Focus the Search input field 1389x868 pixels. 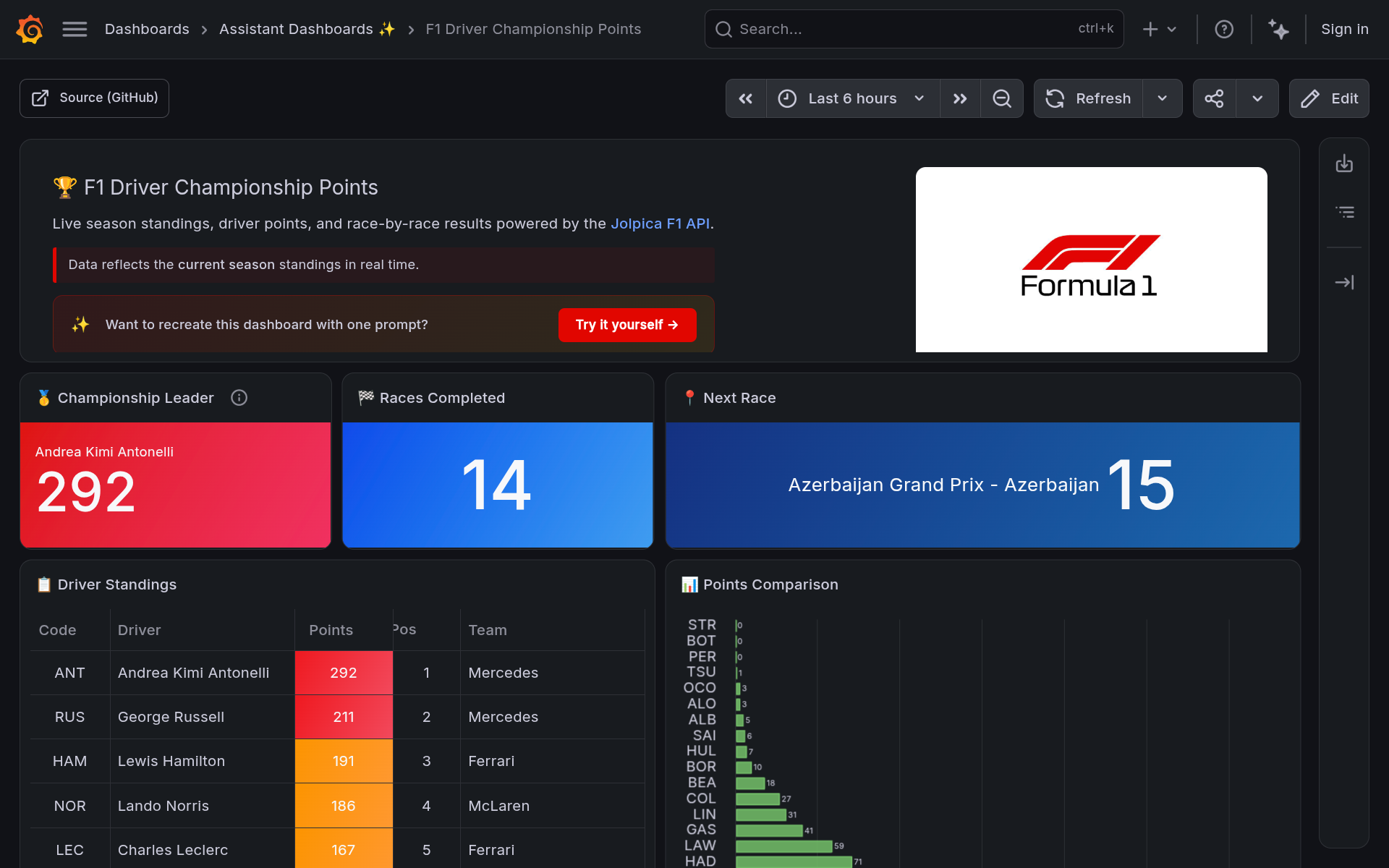click(x=914, y=29)
